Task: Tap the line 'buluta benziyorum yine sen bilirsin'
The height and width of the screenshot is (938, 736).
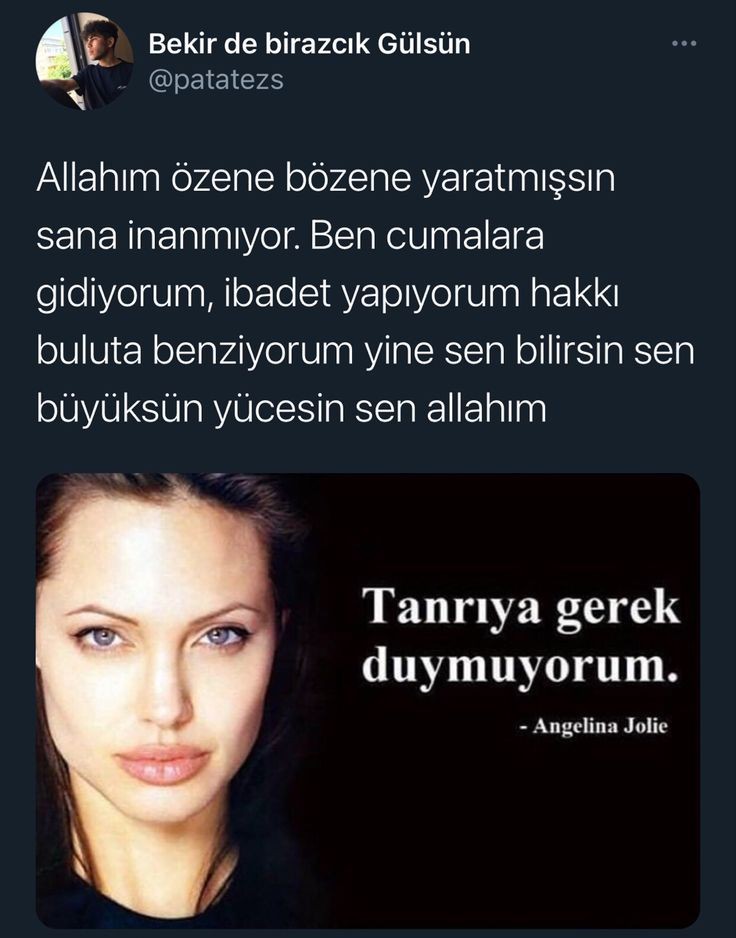Action: 366,351
